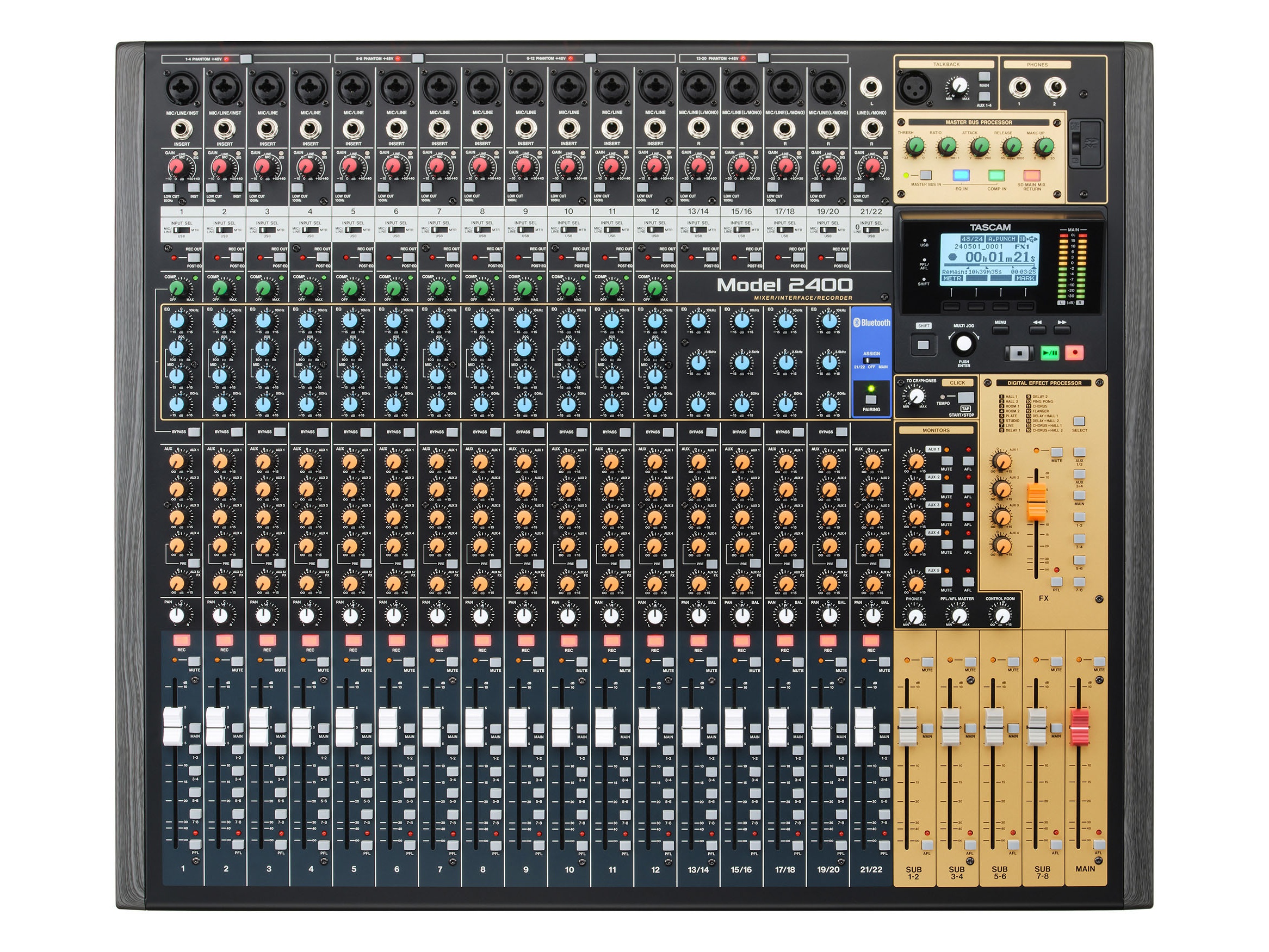Open the recorder MENU button
Screen dimensions: 1269x952
pos(1000,330)
